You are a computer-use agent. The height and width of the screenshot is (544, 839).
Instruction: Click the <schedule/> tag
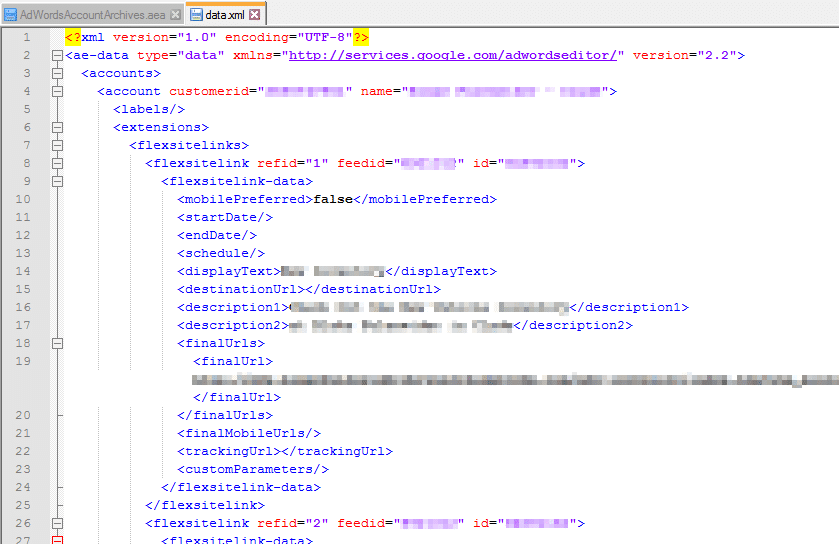pos(221,253)
